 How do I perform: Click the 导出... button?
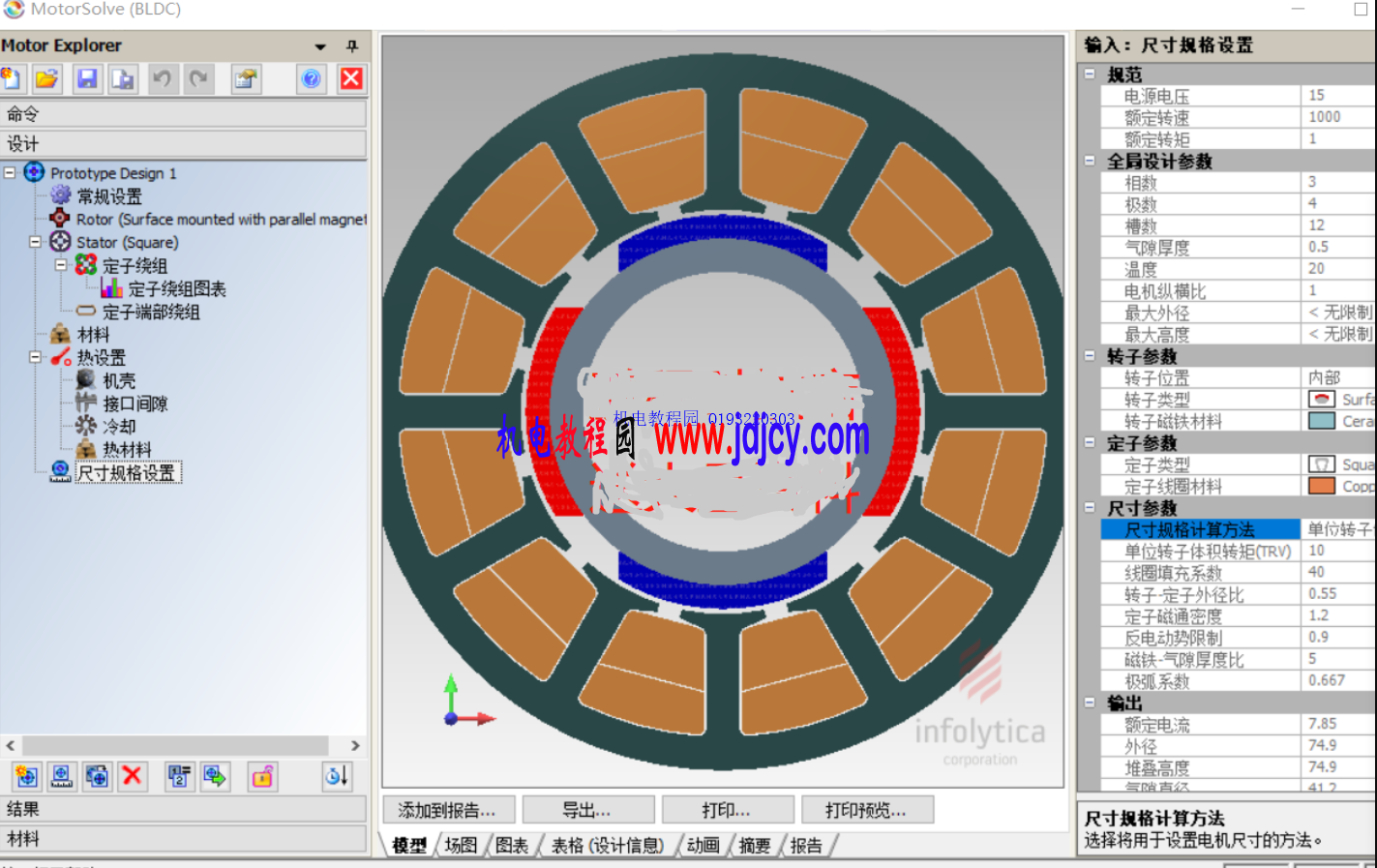click(x=588, y=810)
